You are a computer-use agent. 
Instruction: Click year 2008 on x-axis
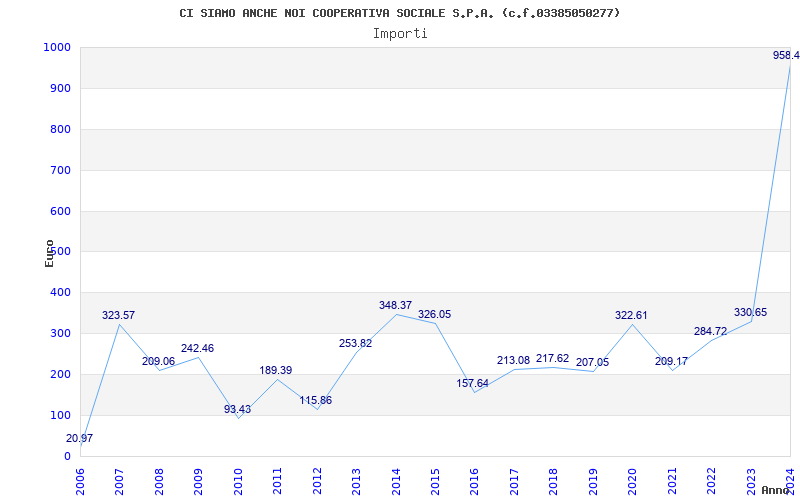pos(159,482)
